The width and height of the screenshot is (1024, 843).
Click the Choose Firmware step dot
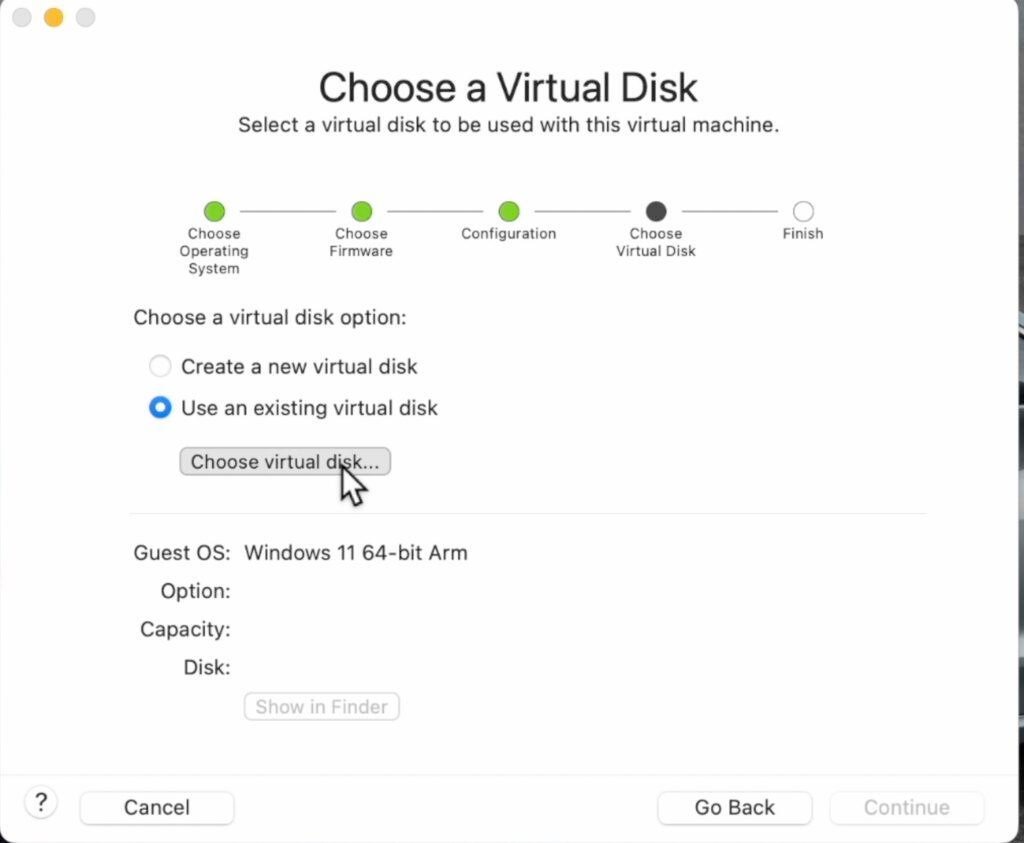coord(361,211)
